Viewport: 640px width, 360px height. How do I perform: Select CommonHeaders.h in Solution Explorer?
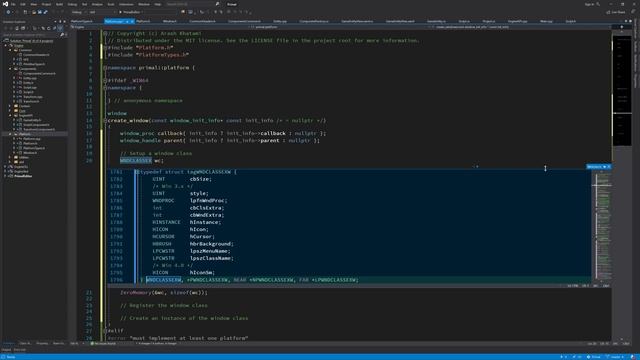click(x=36, y=55)
